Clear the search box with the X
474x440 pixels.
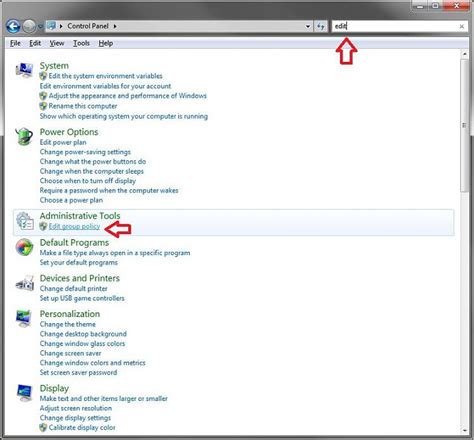coord(462,26)
